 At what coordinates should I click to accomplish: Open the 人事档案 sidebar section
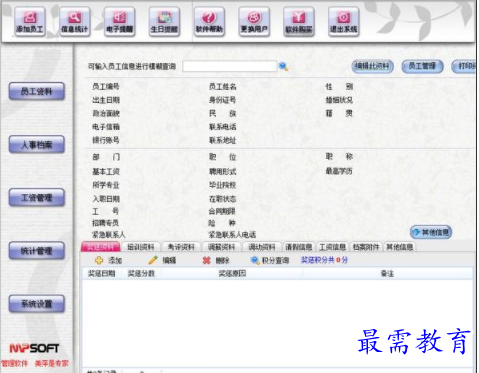[x=37, y=145]
